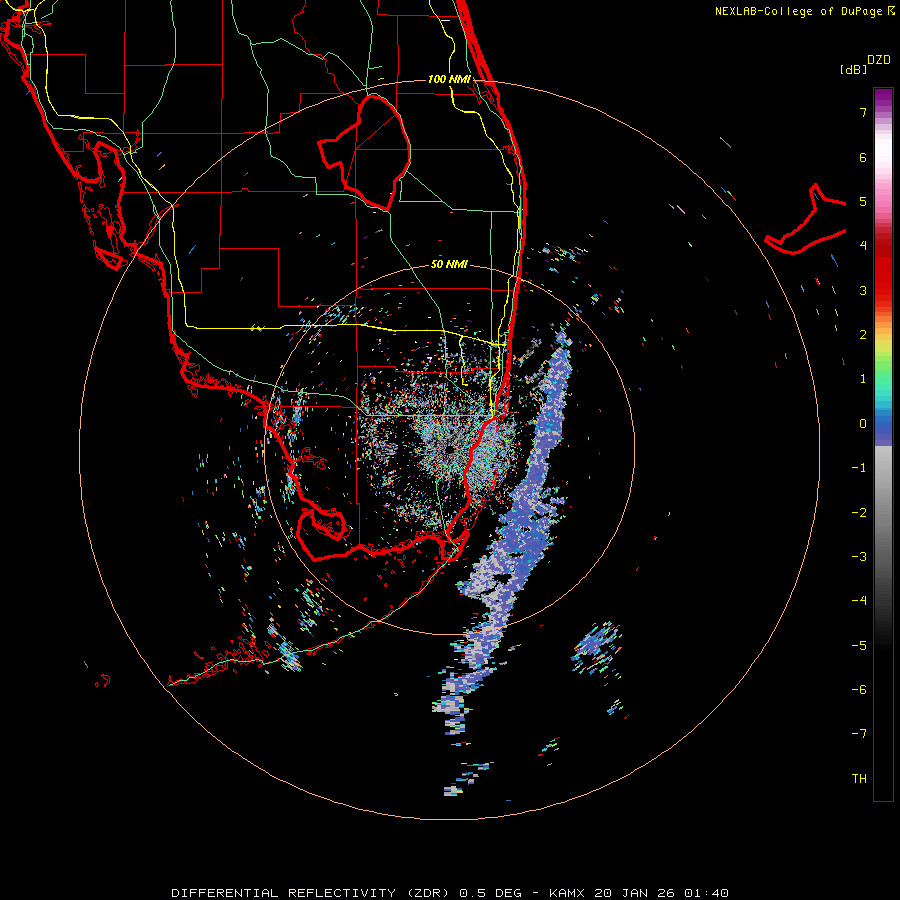The width and height of the screenshot is (900, 900).
Task: Click the 50 NMI range ring label
Action: coord(449,264)
